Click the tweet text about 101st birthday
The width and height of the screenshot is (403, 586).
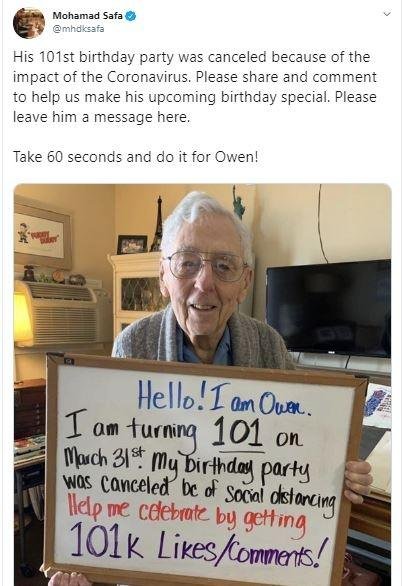[x=195, y=87]
